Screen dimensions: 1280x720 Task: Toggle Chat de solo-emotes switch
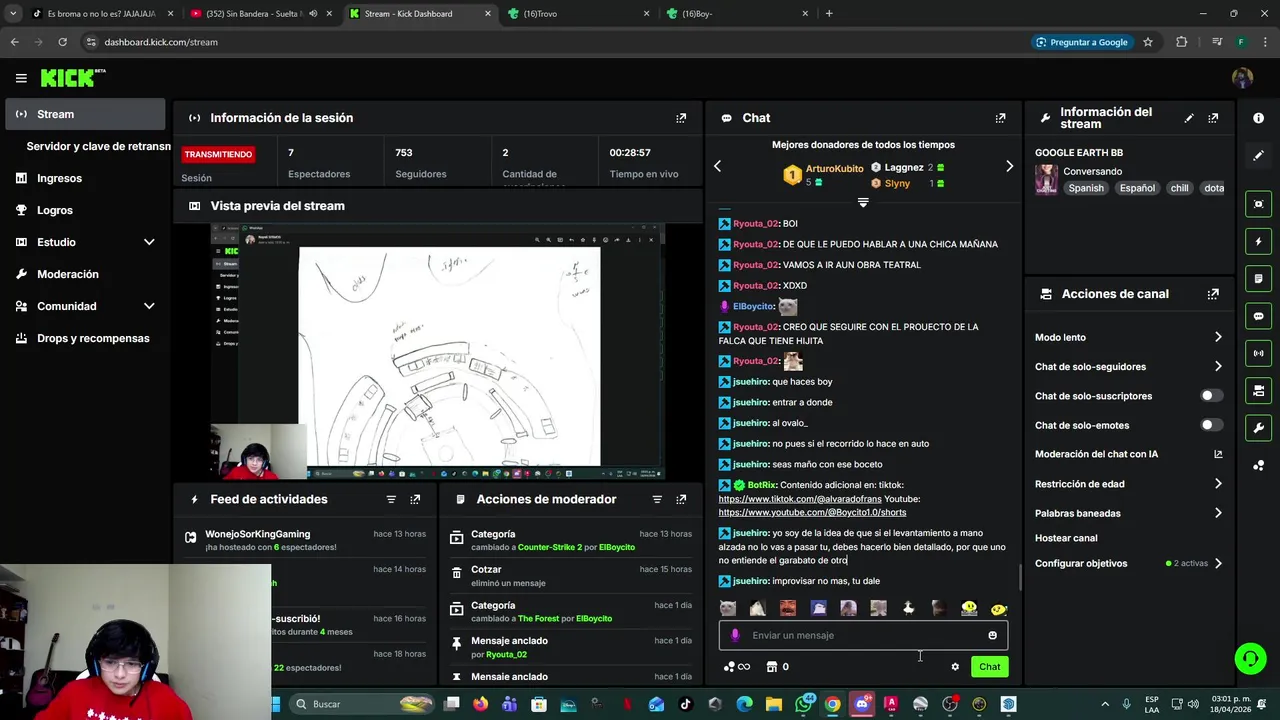tap(1211, 425)
